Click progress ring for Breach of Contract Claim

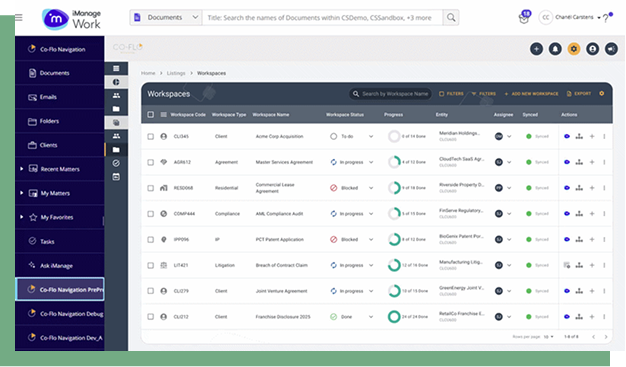[x=394, y=265]
